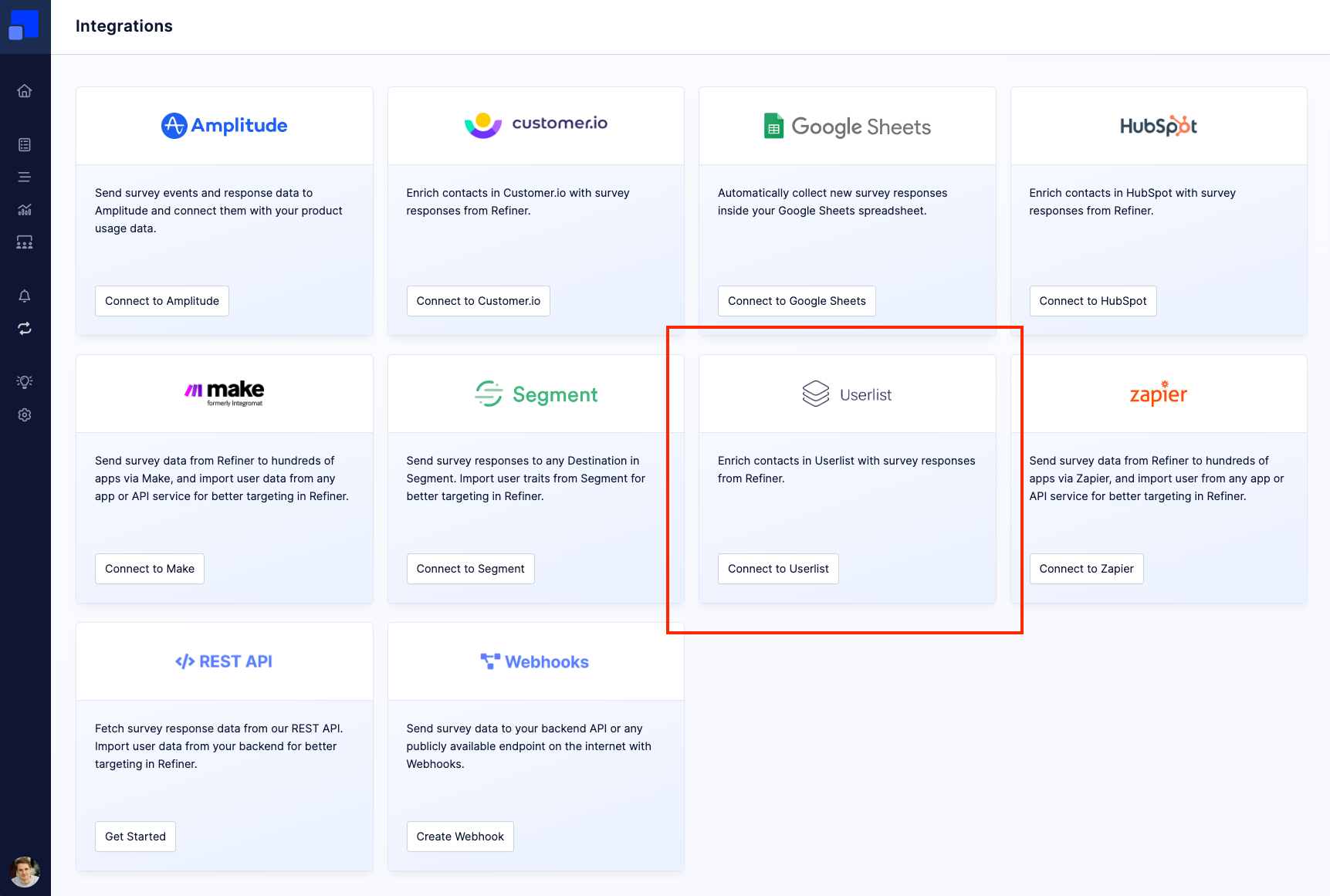Click the Refiner logo at top left
Viewport: 1330px width, 896px height.
(24, 25)
